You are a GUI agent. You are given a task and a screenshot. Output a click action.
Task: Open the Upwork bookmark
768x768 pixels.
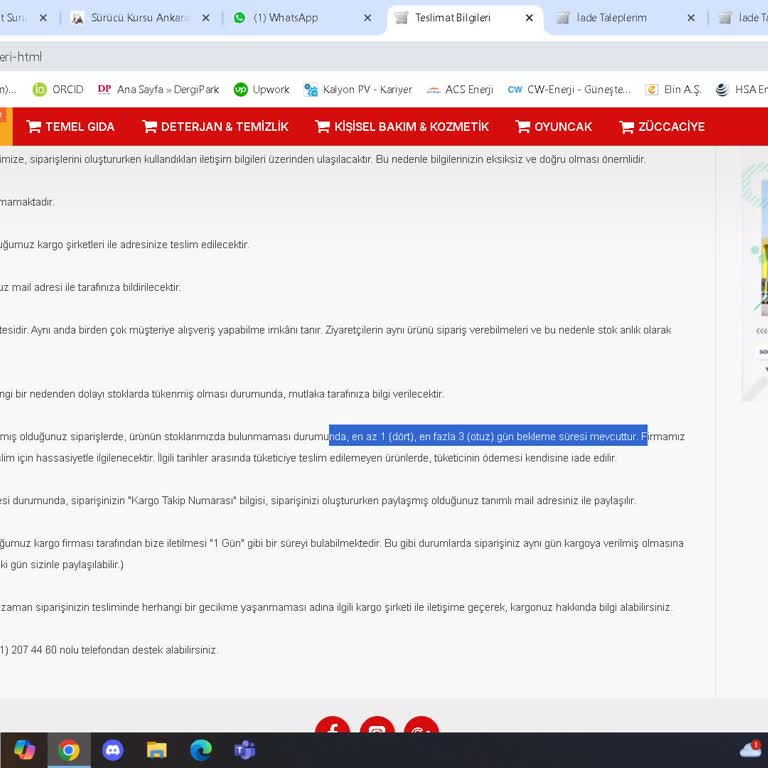[x=262, y=90]
